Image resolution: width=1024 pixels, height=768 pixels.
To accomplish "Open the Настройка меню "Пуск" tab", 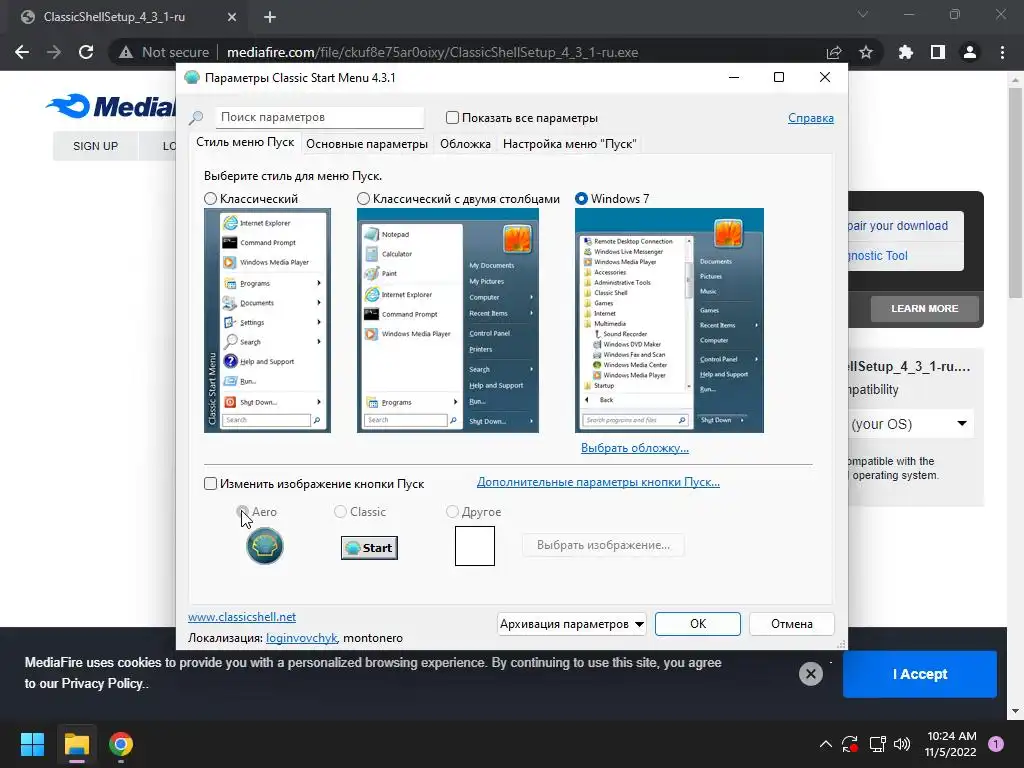I will point(569,144).
